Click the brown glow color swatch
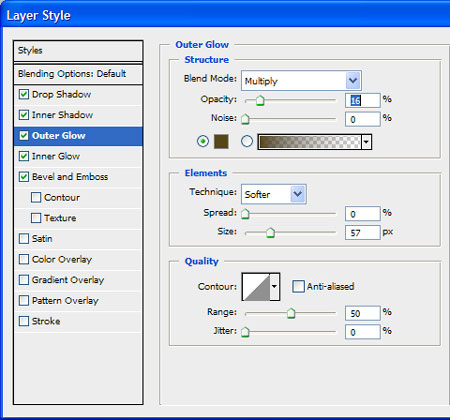The width and height of the screenshot is (450, 420). 221,142
